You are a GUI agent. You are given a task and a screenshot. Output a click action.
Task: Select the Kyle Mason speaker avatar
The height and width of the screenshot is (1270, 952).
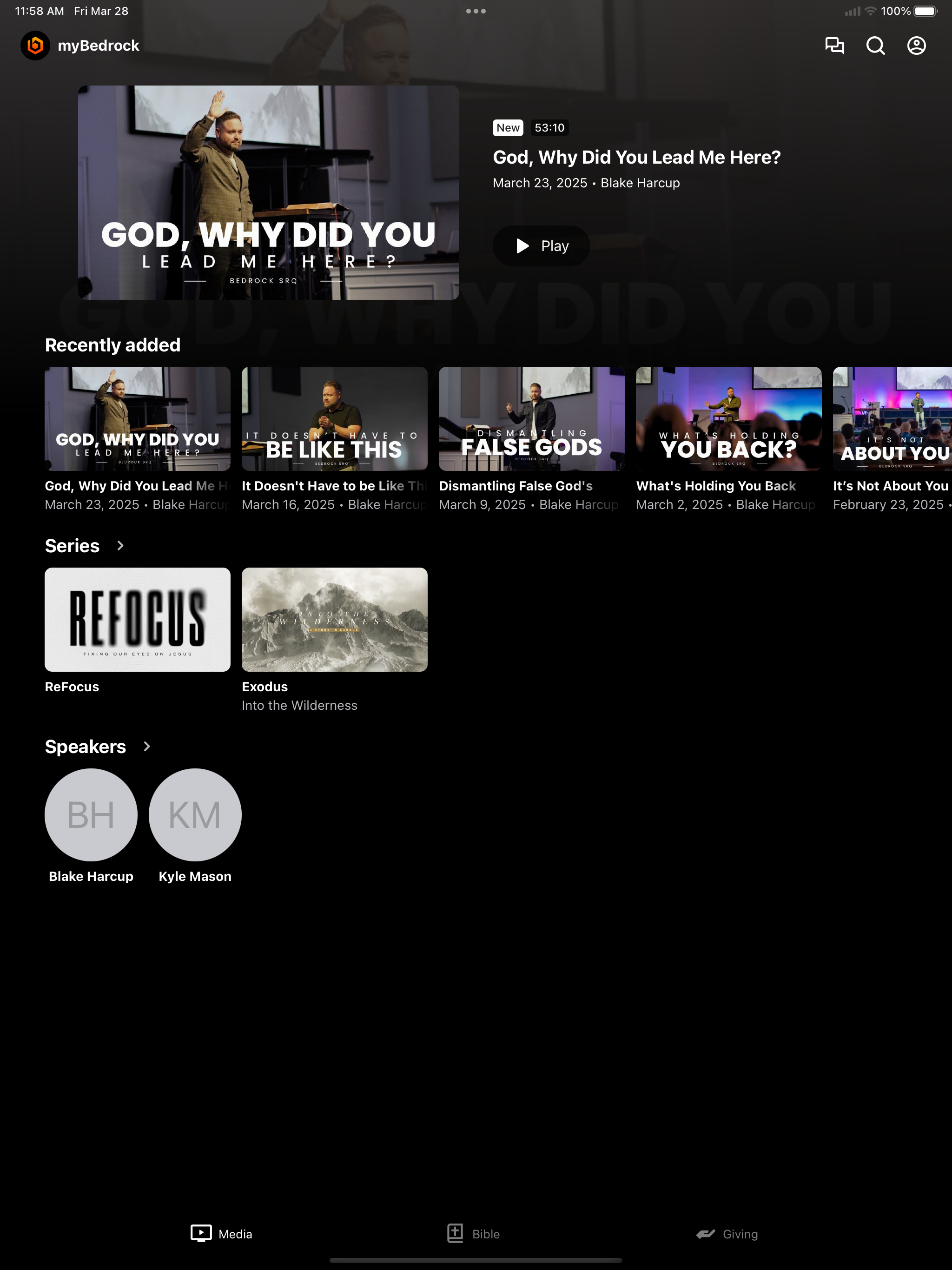click(195, 815)
